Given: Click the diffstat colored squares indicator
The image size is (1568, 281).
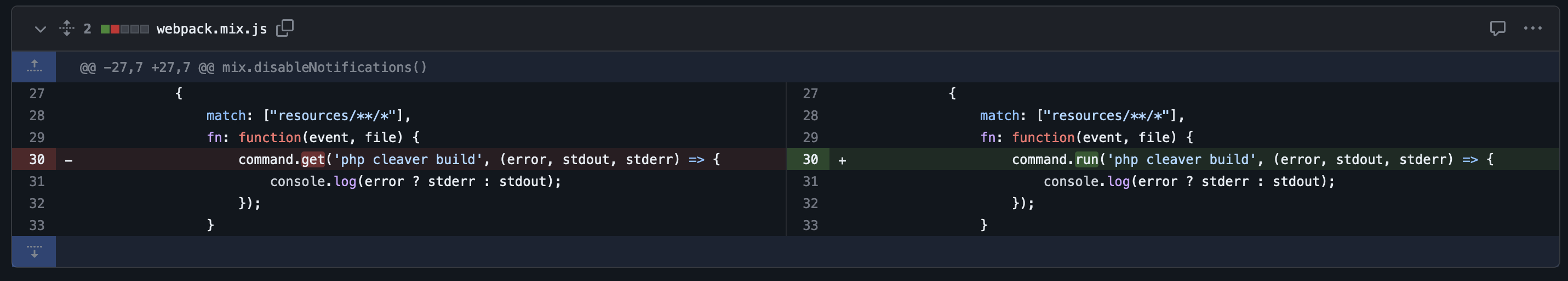Looking at the screenshot, I should [125, 29].
